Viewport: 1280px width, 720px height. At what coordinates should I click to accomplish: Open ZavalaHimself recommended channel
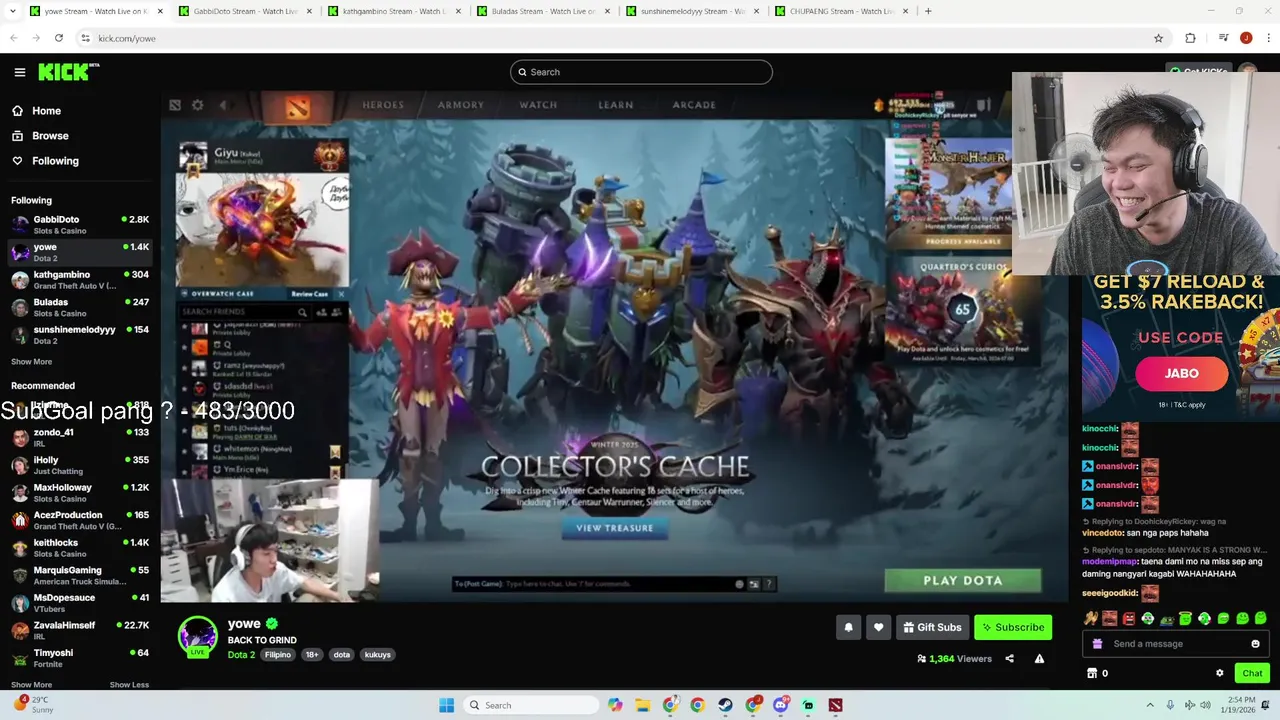pos(80,630)
